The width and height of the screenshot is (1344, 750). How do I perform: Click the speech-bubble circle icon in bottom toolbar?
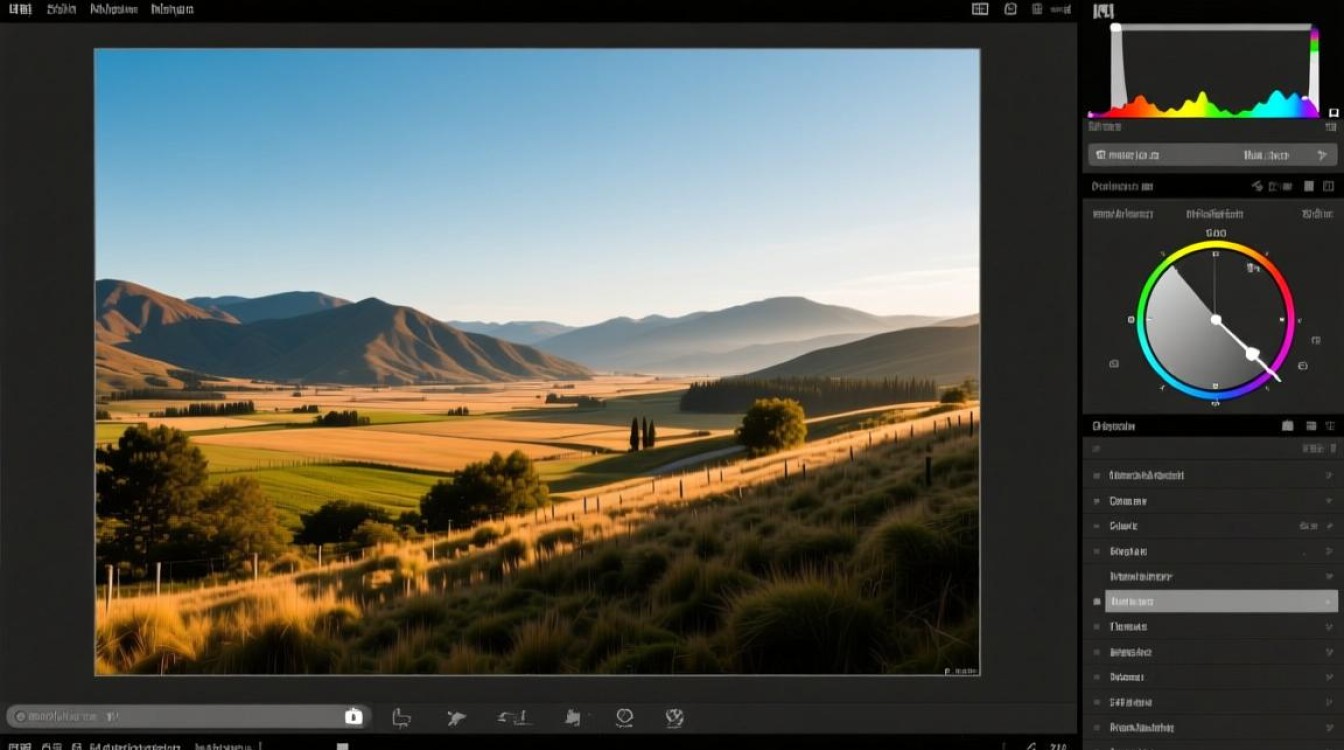(x=625, y=717)
